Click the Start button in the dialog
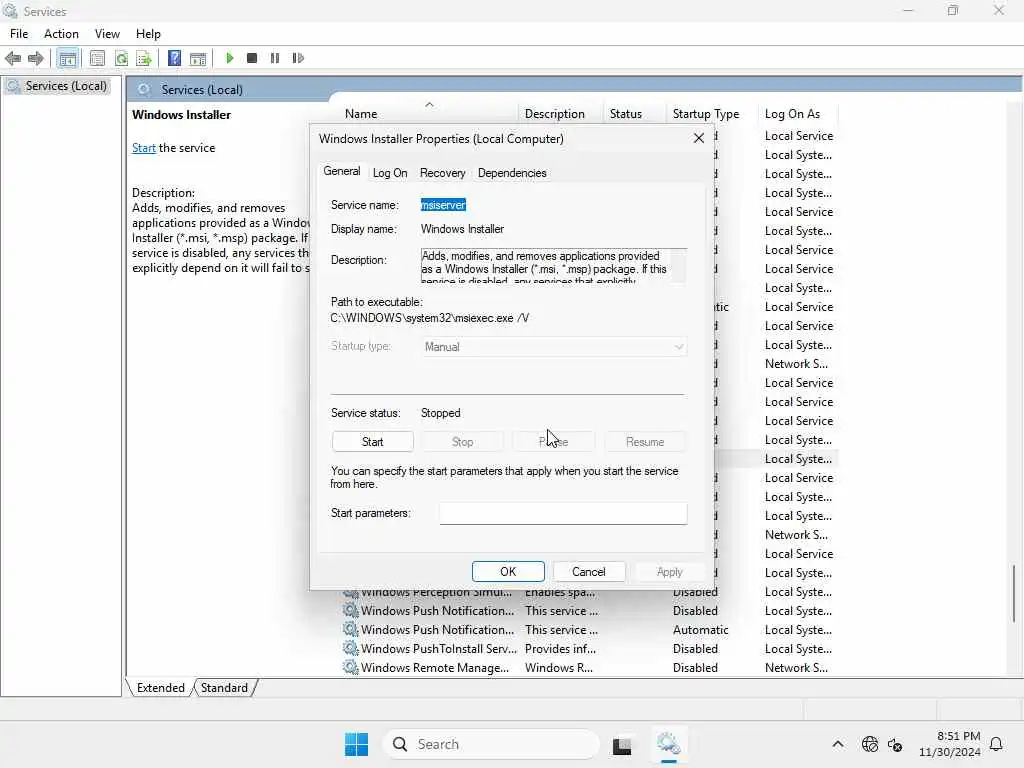This screenshot has width=1024, height=768. (372, 441)
